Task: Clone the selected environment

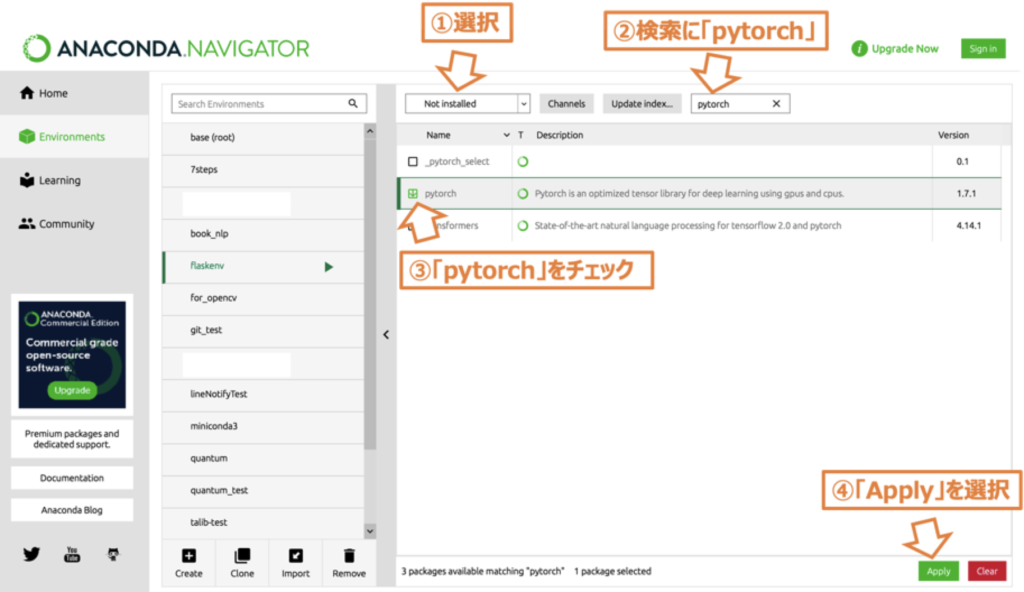Action: click(x=242, y=563)
